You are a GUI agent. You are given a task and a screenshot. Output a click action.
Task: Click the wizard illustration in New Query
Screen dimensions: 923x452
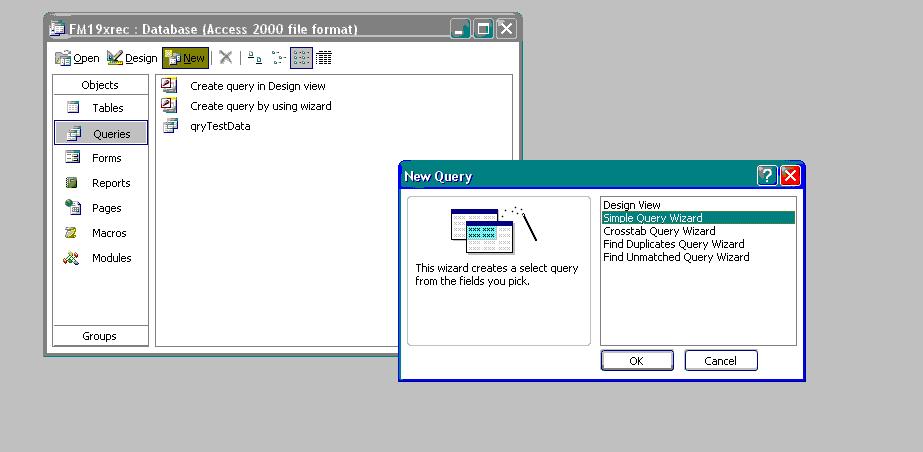(494, 230)
